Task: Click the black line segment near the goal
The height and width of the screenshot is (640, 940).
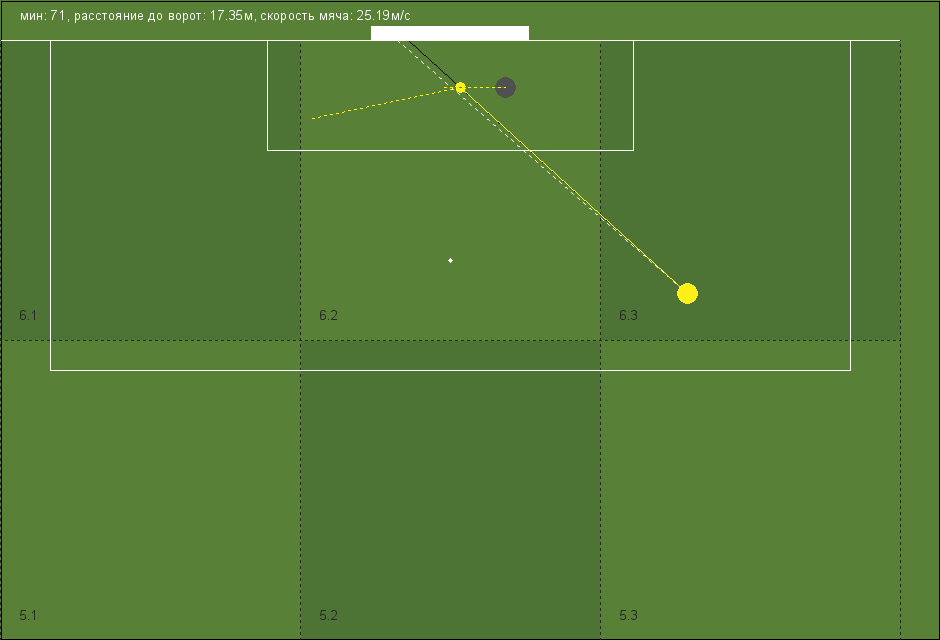Action: click(x=433, y=63)
